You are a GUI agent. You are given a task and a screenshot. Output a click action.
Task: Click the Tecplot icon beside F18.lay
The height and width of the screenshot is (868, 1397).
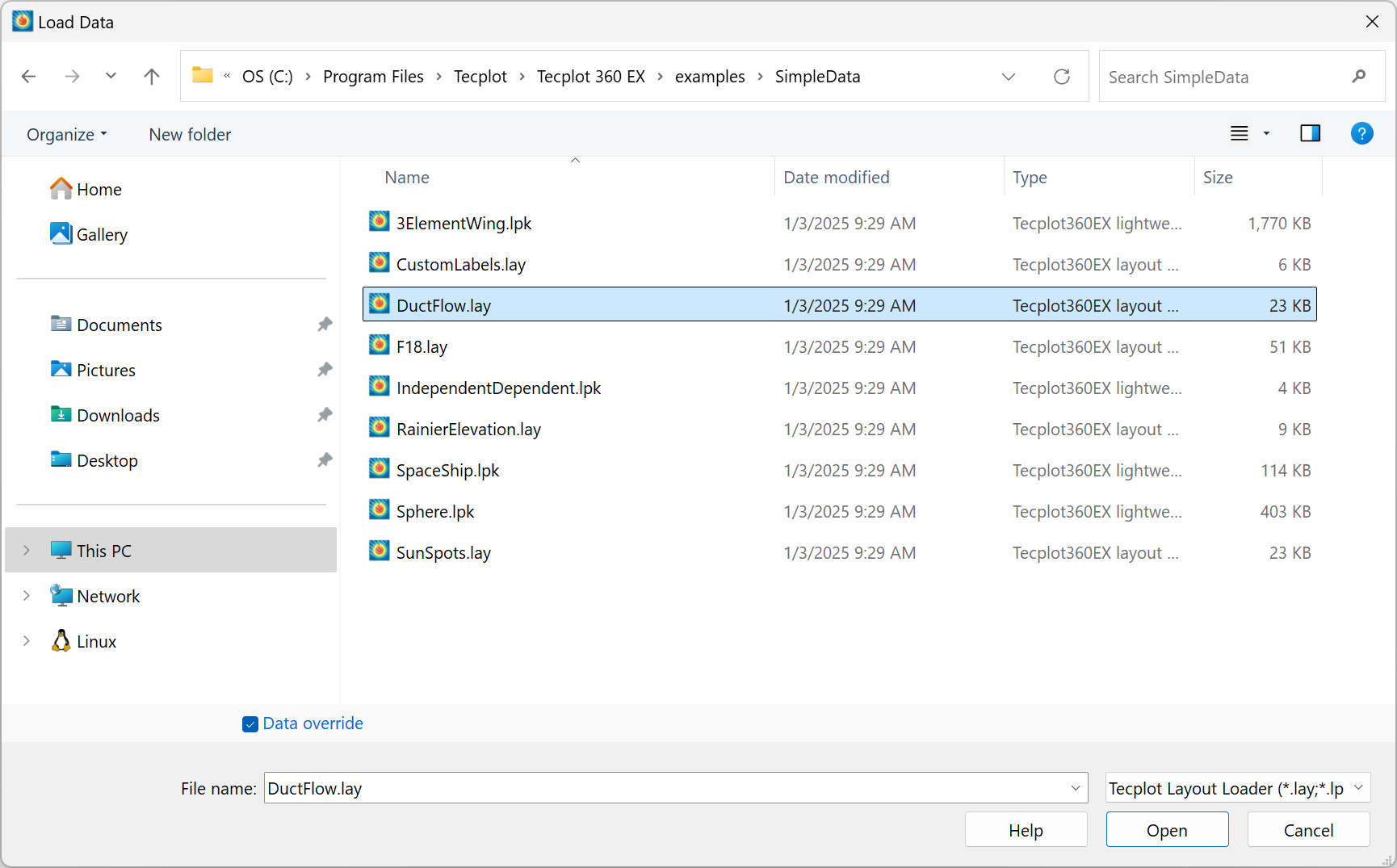click(380, 346)
